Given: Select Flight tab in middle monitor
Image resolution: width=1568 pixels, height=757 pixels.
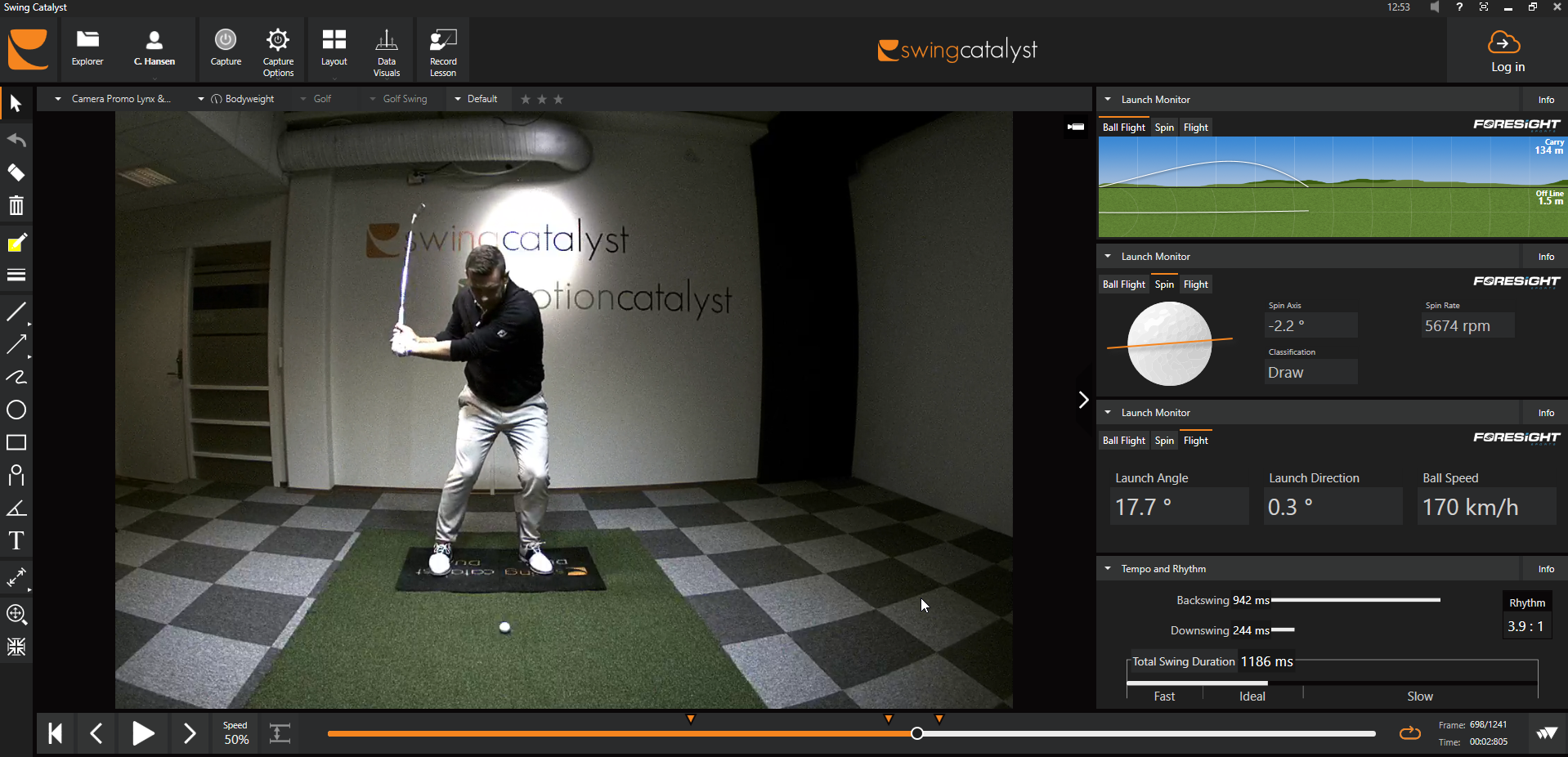Looking at the screenshot, I should click(1195, 284).
